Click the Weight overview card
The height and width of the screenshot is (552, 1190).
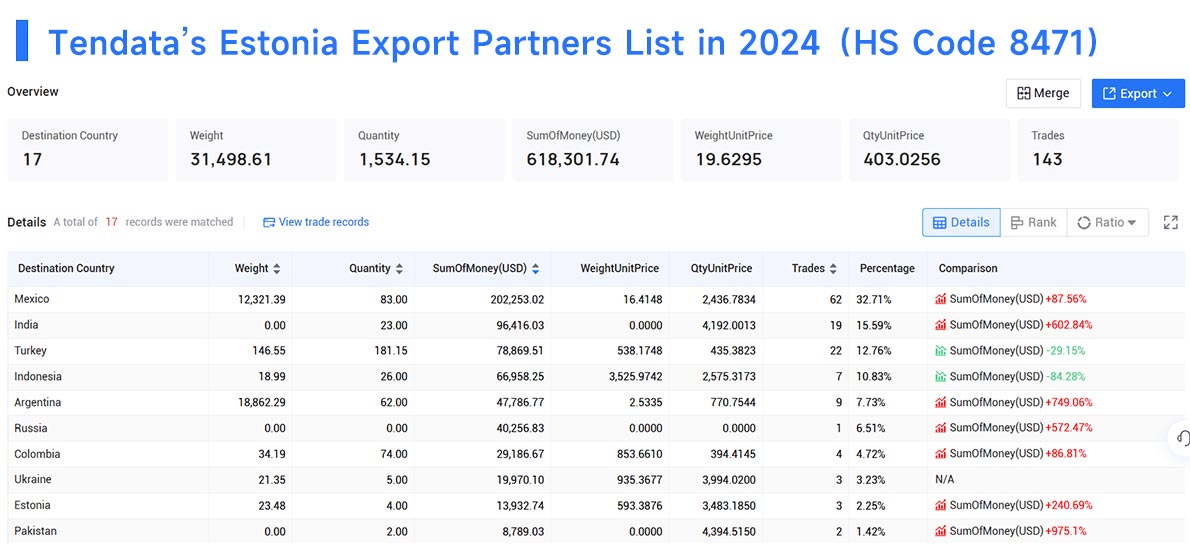click(x=257, y=150)
